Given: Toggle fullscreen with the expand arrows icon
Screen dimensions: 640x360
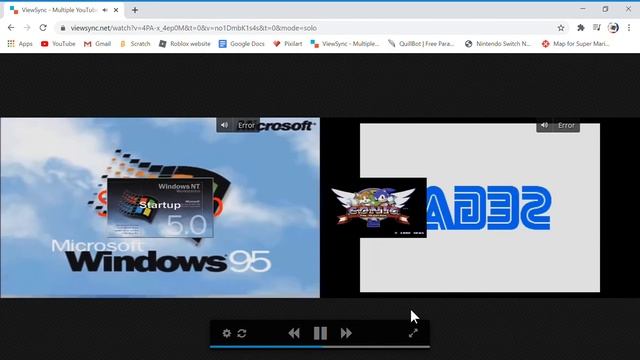Looking at the screenshot, I should click(413, 333).
